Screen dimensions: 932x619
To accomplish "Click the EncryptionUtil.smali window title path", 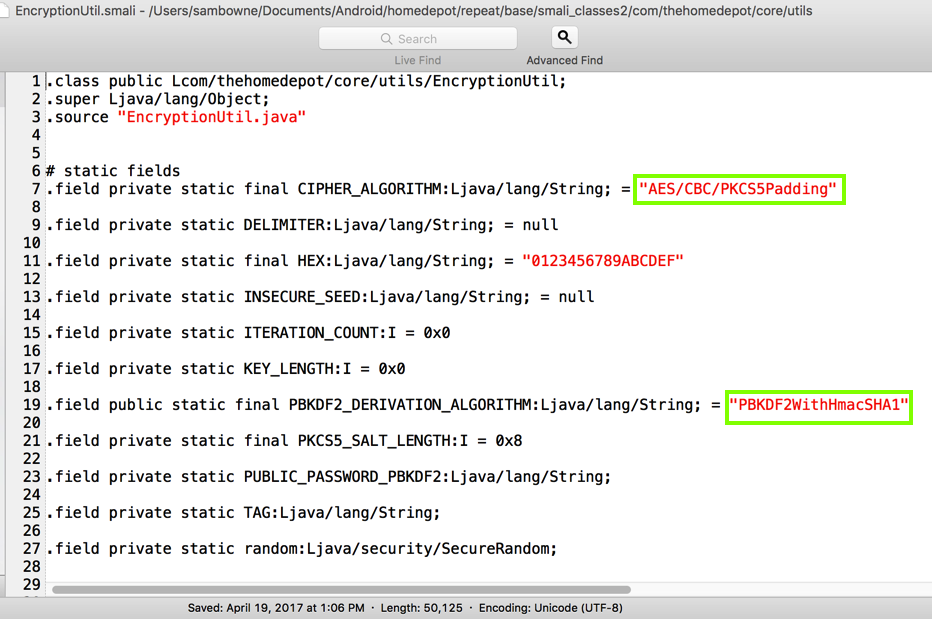I will (x=414, y=11).
